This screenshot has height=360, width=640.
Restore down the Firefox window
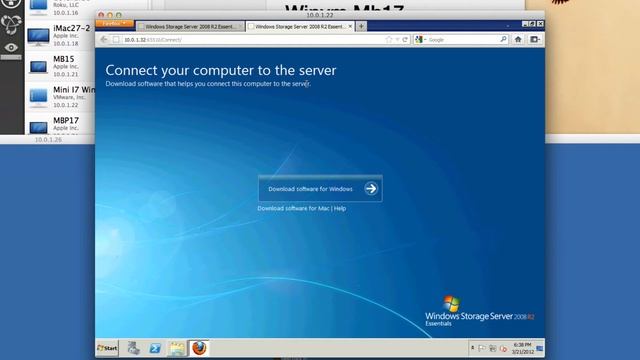pyautogui.click(x=532, y=24)
